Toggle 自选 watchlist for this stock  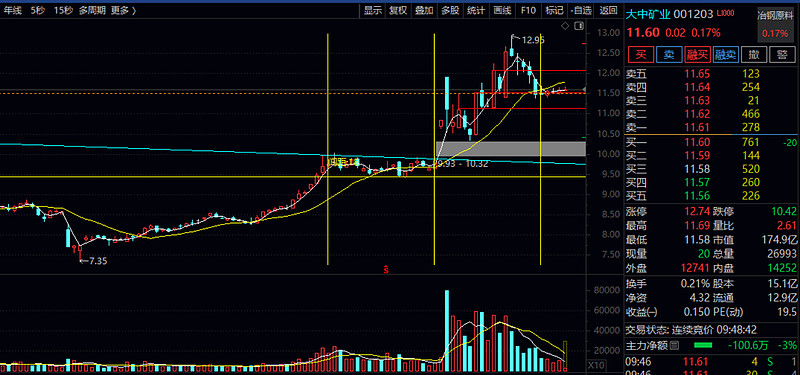point(582,10)
